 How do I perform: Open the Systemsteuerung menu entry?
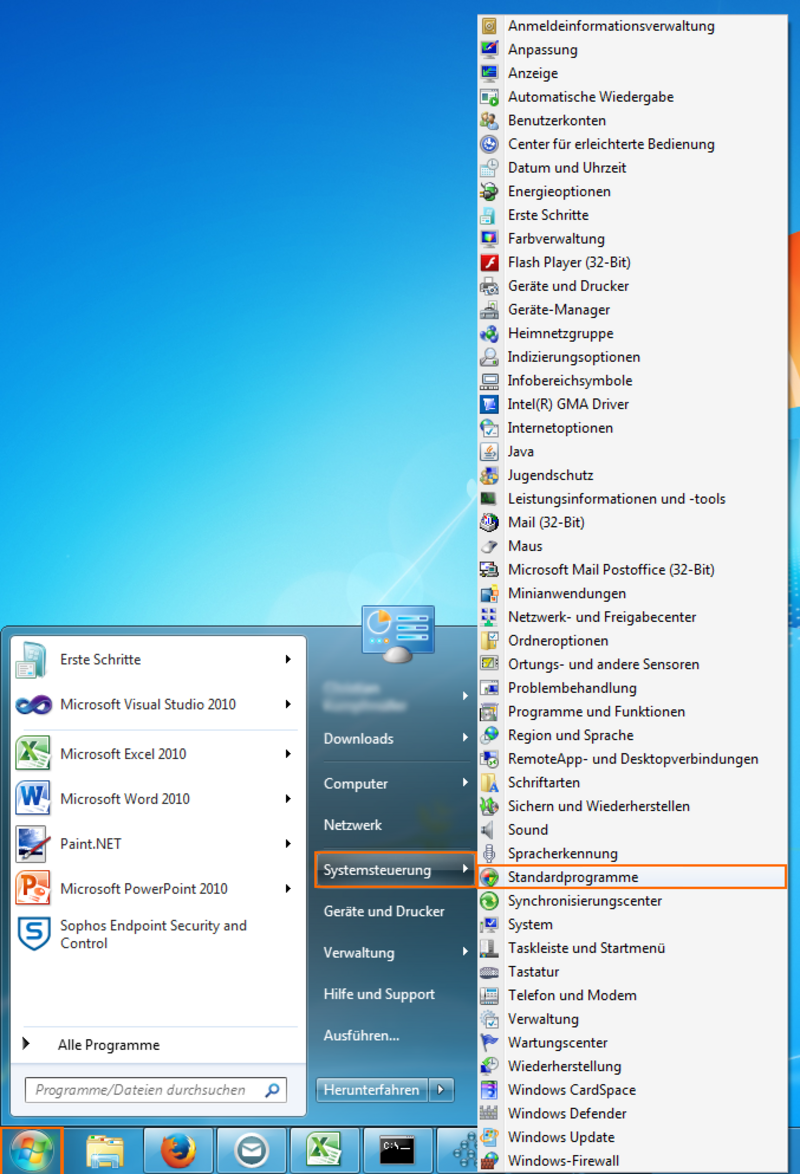tap(395, 870)
